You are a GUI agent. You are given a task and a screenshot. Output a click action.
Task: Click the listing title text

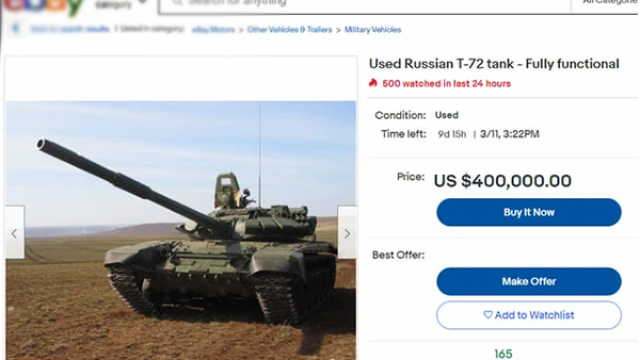pyautogui.click(x=494, y=64)
